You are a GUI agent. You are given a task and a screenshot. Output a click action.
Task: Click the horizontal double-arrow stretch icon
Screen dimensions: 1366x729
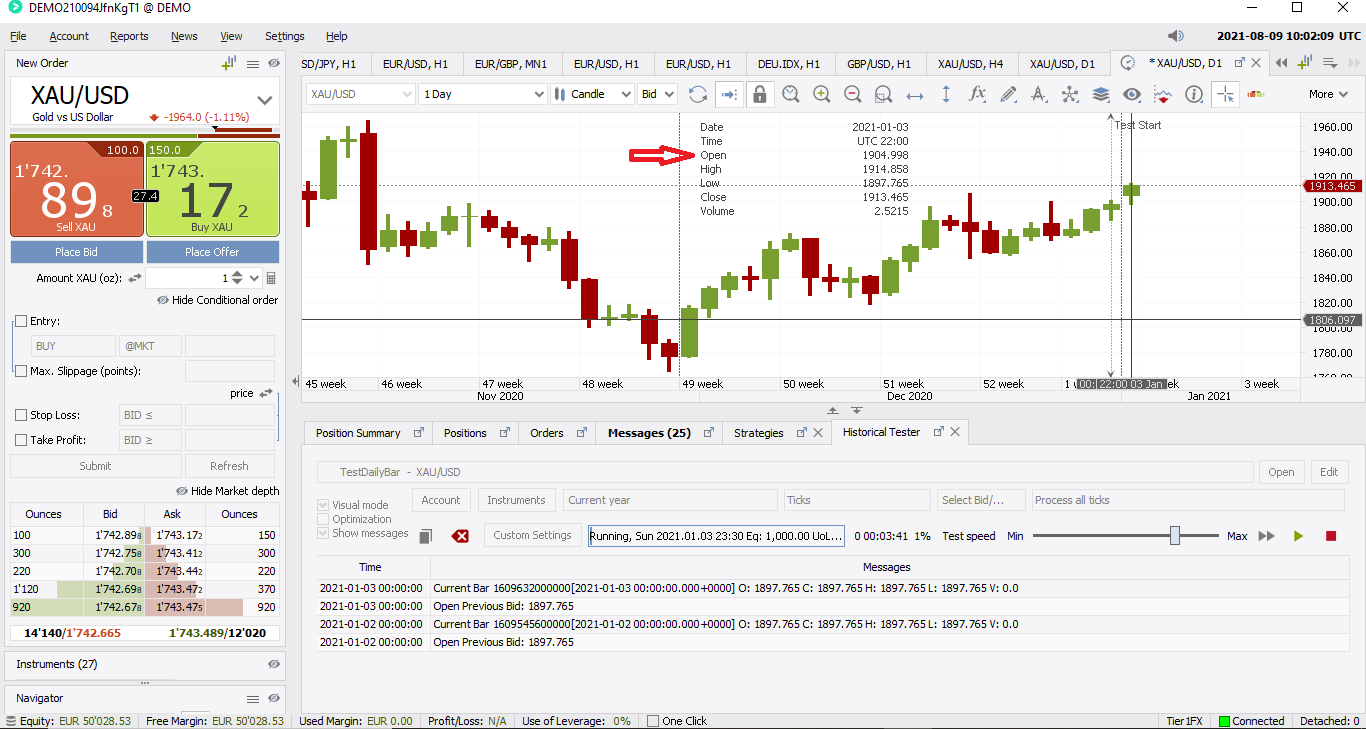(x=915, y=94)
